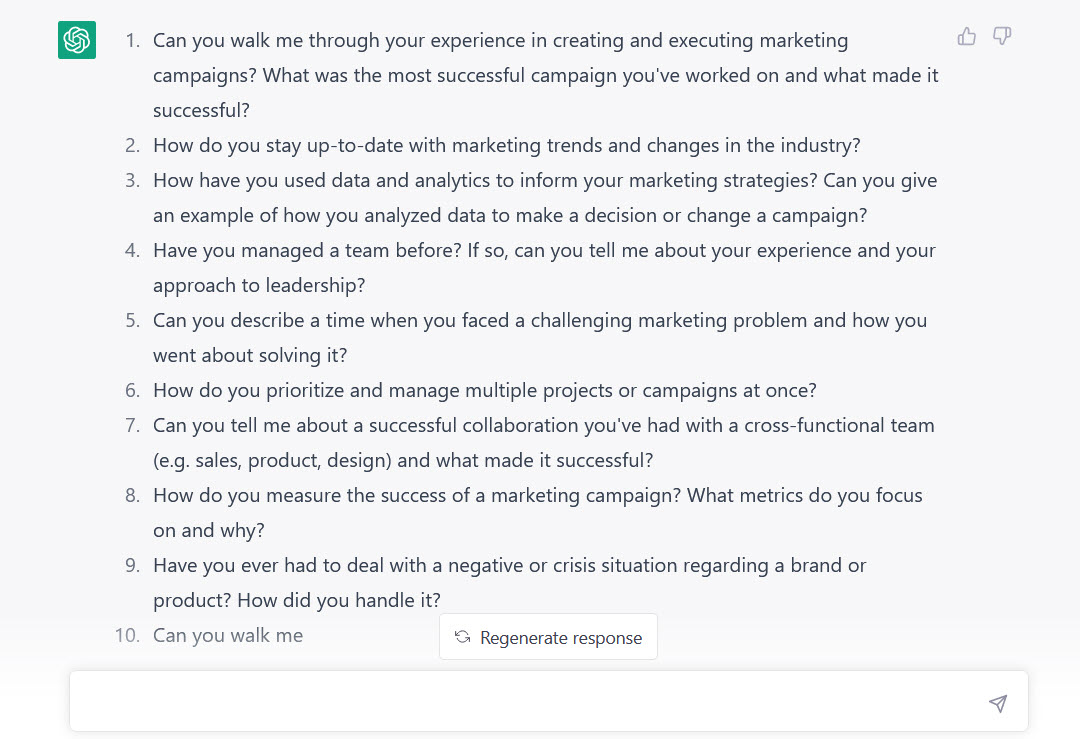Screen dimensions: 1080x739
Task: Select question 4 about managing a team
Action: click(544, 267)
